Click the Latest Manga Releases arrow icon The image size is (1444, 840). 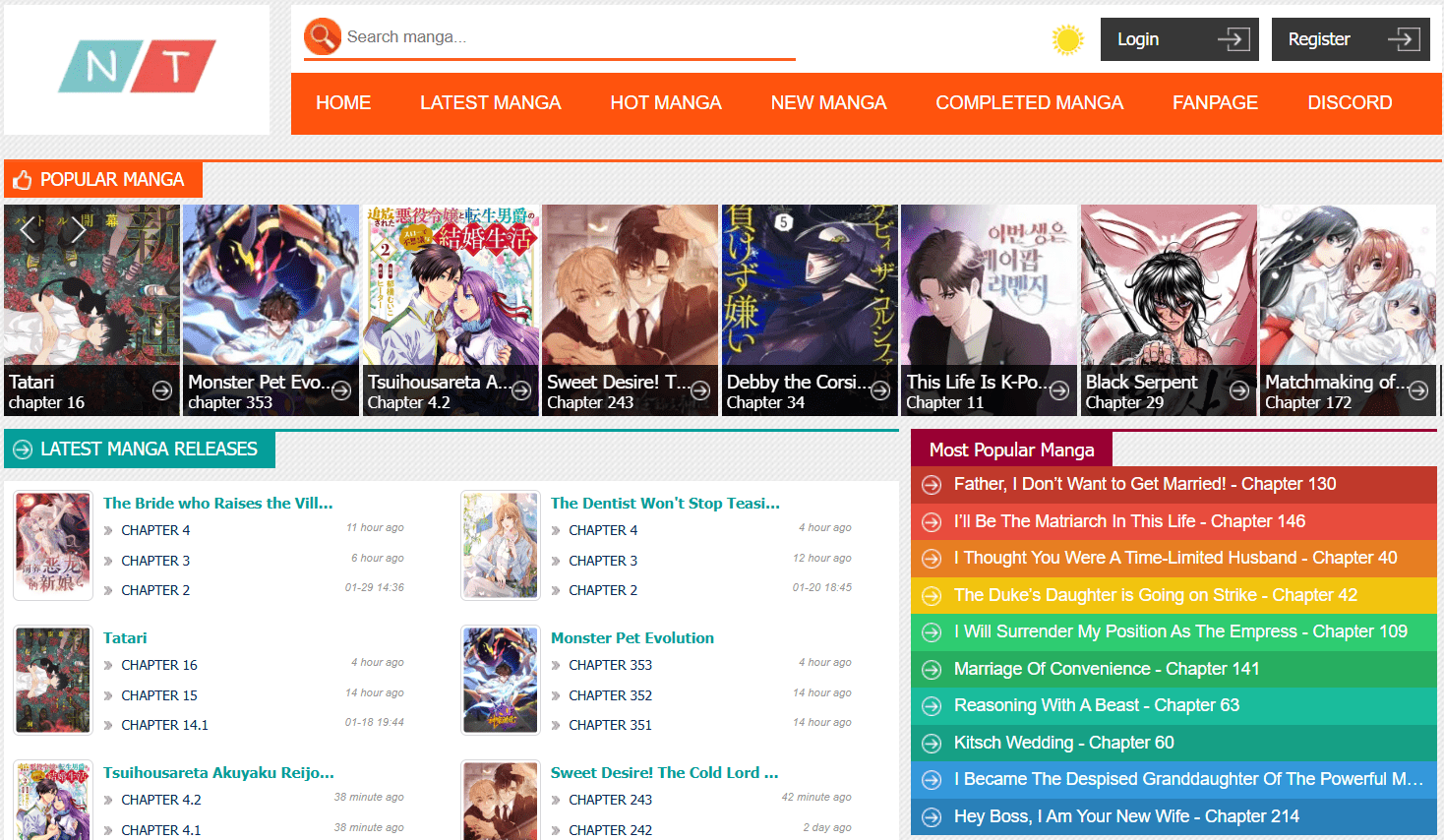pos(23,450)
